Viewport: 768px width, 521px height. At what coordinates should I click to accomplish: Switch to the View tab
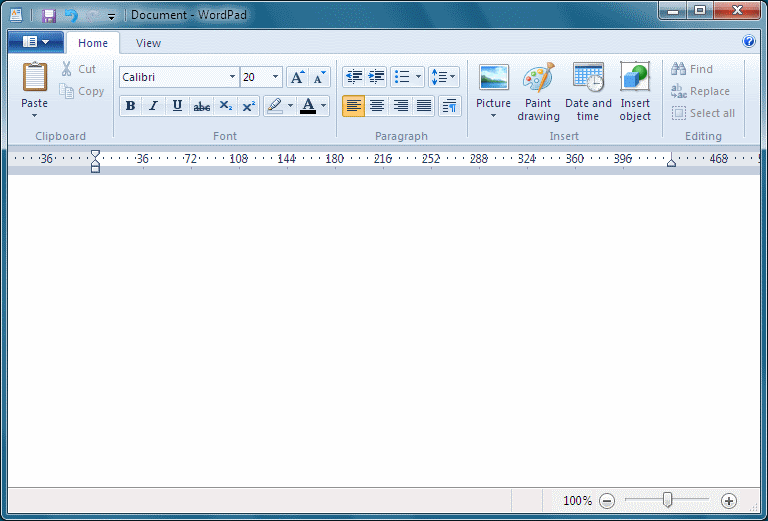[x=148, y=43]
